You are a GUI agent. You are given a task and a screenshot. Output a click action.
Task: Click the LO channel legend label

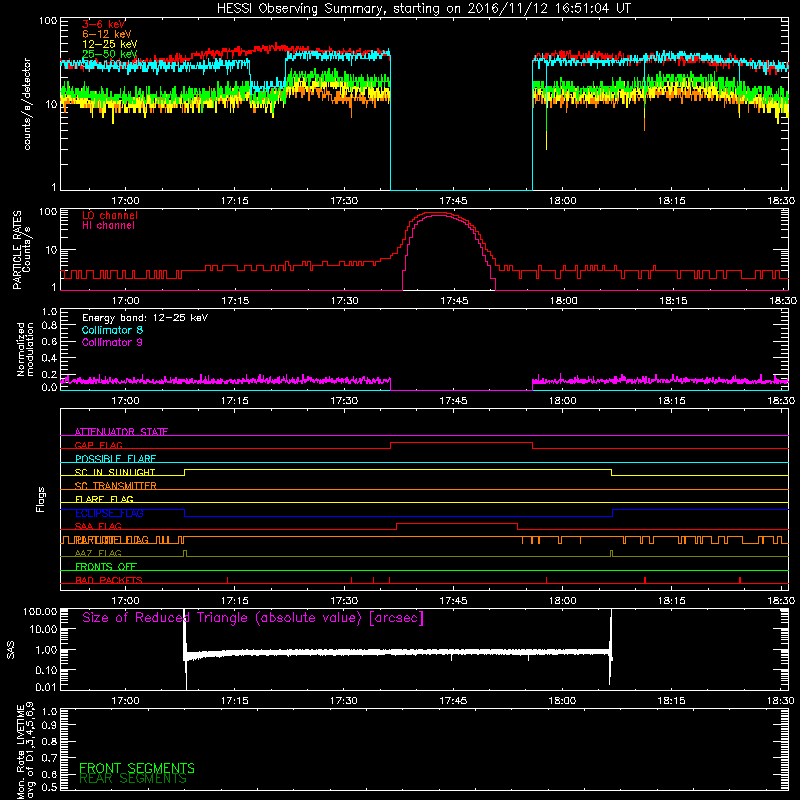point(110,216)
